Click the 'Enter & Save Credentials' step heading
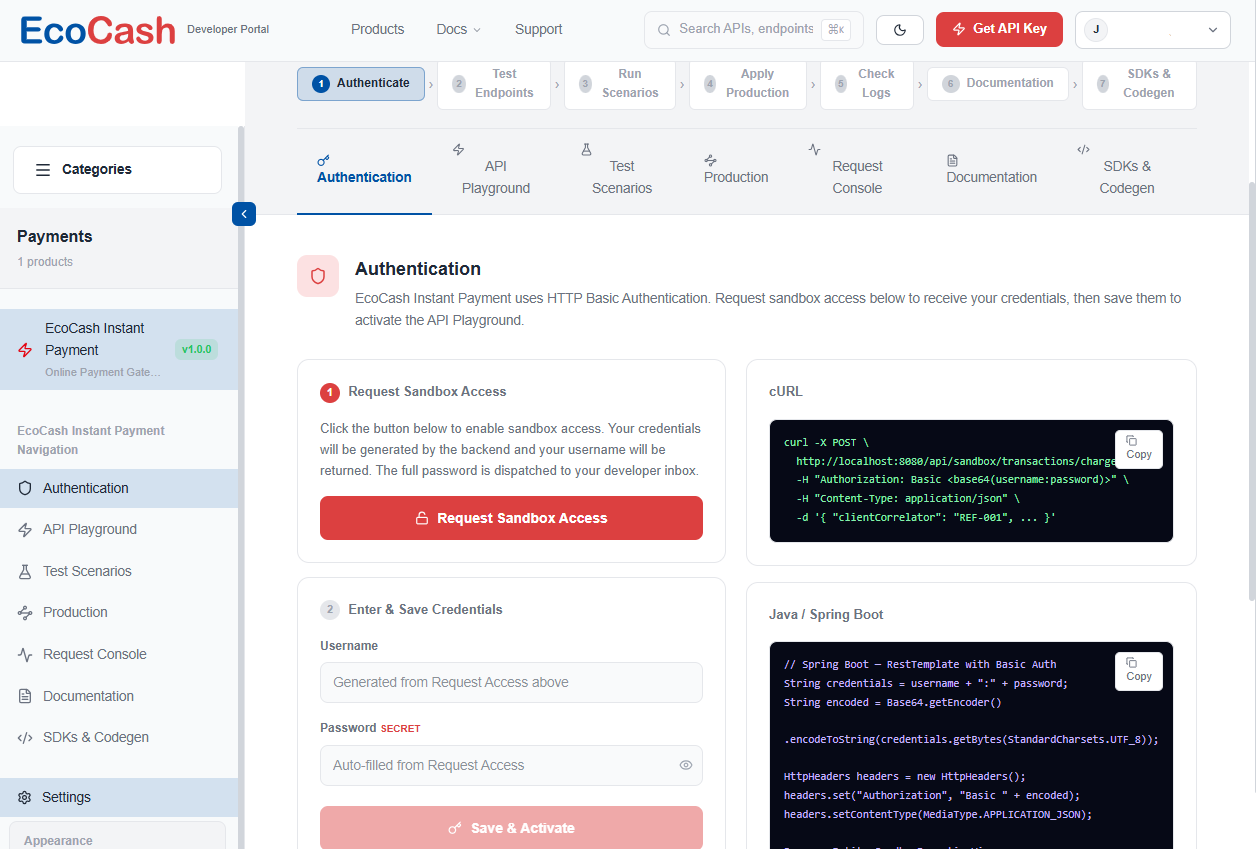 tap(425, 610)
